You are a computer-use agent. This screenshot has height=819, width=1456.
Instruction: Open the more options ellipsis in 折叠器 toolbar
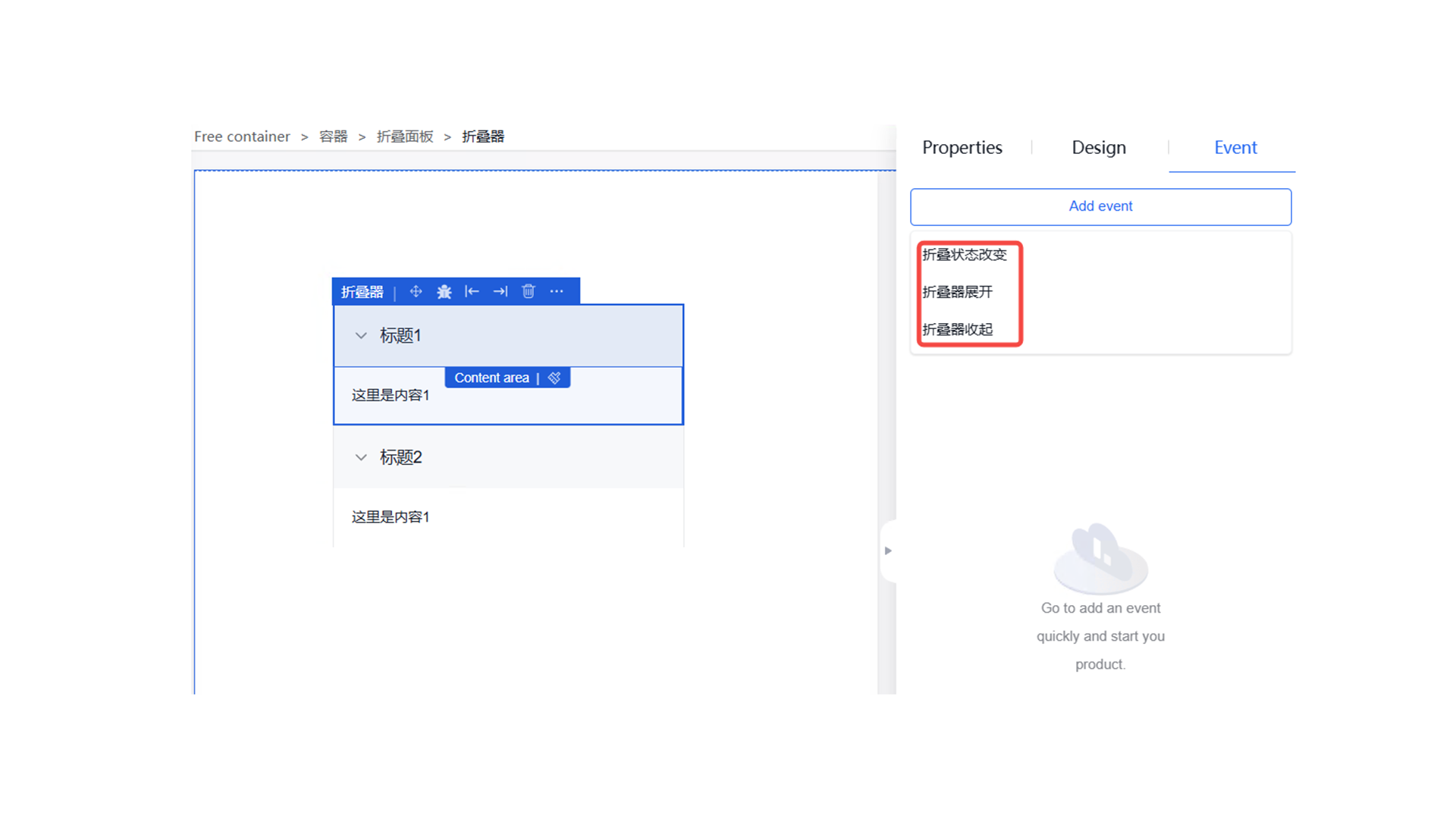[557, 292]
